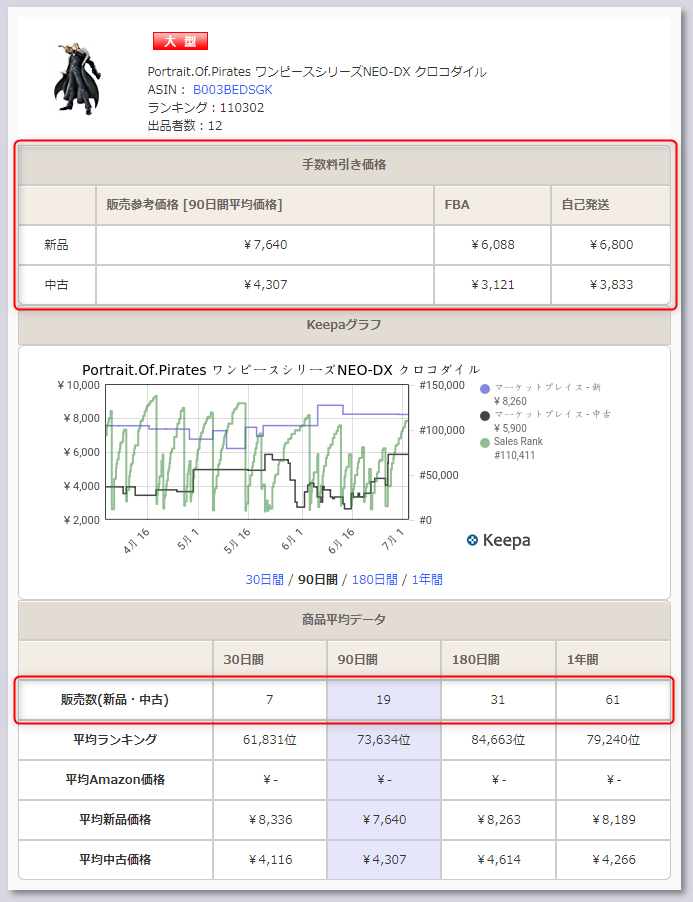The image size is (693, 902).
Task: Collapse the Keepaグラフ section header
Action: click(x=344, y=324)
